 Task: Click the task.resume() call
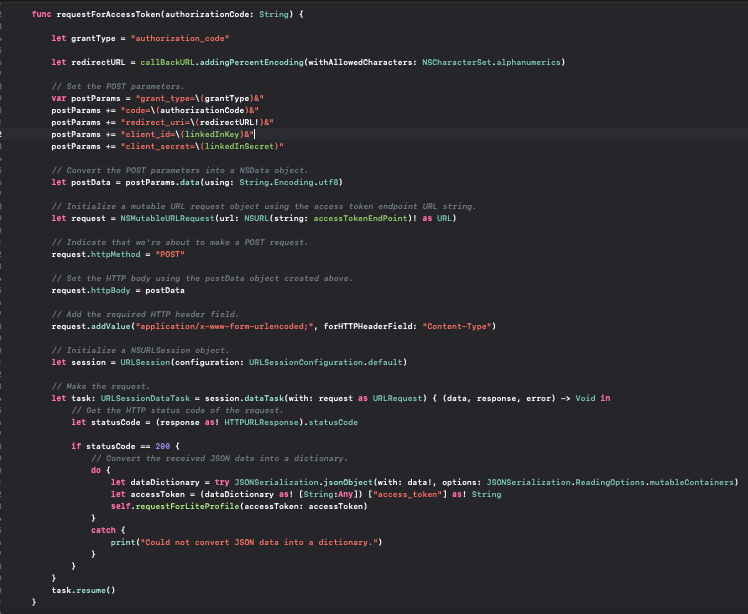tap(83, 590)
